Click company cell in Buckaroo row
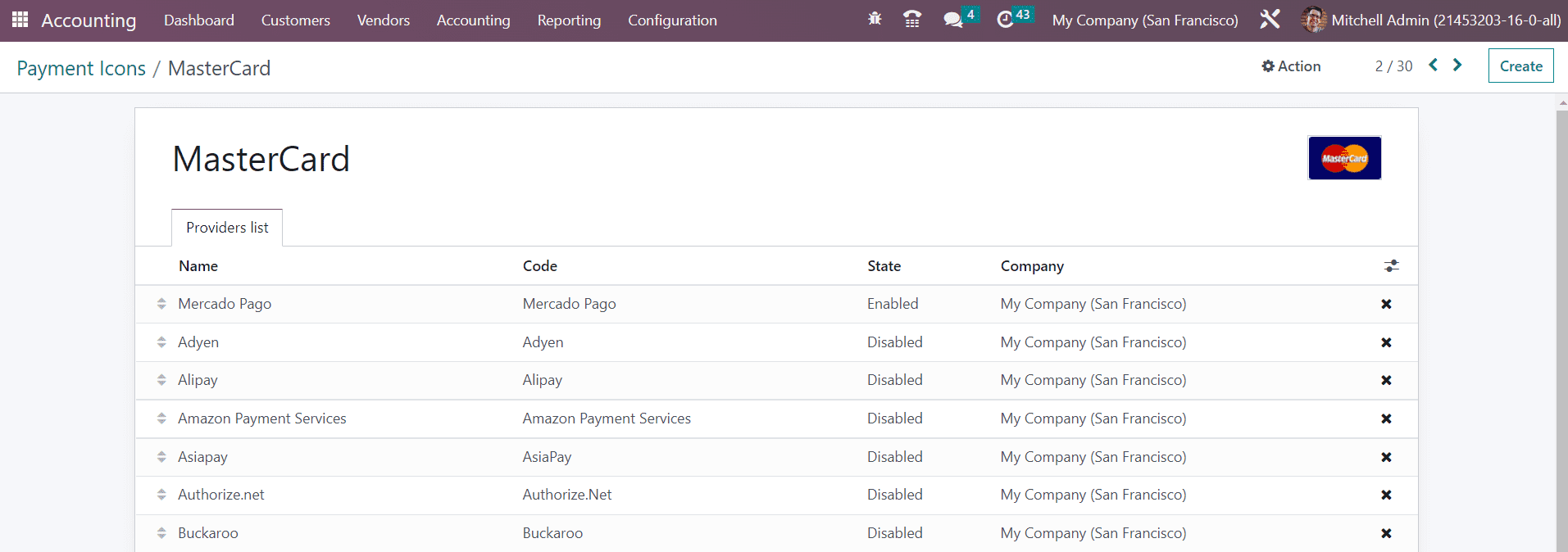 [1093, 533]
